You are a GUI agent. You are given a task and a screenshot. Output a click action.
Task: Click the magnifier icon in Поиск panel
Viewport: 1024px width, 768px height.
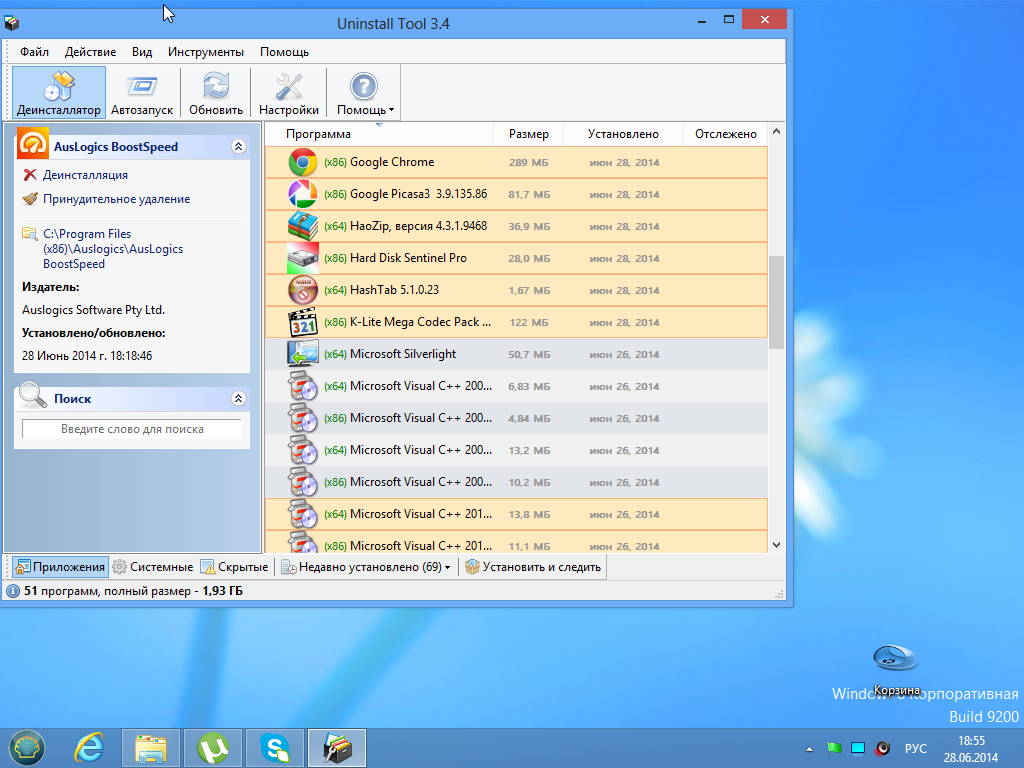pyautogui.click(x=33, y=394)
